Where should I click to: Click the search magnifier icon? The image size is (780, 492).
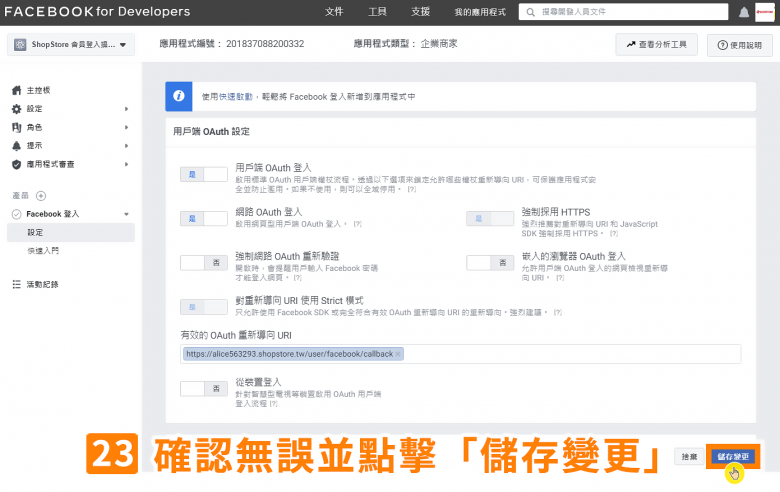click(x=531, y=12)
